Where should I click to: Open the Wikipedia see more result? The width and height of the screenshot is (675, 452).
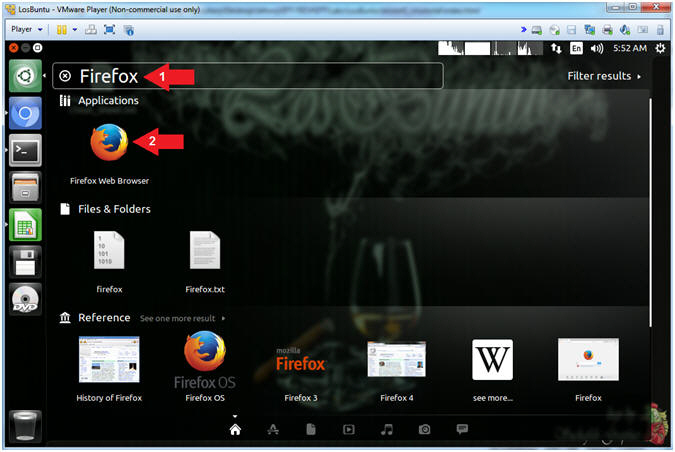tap(492, 370)
